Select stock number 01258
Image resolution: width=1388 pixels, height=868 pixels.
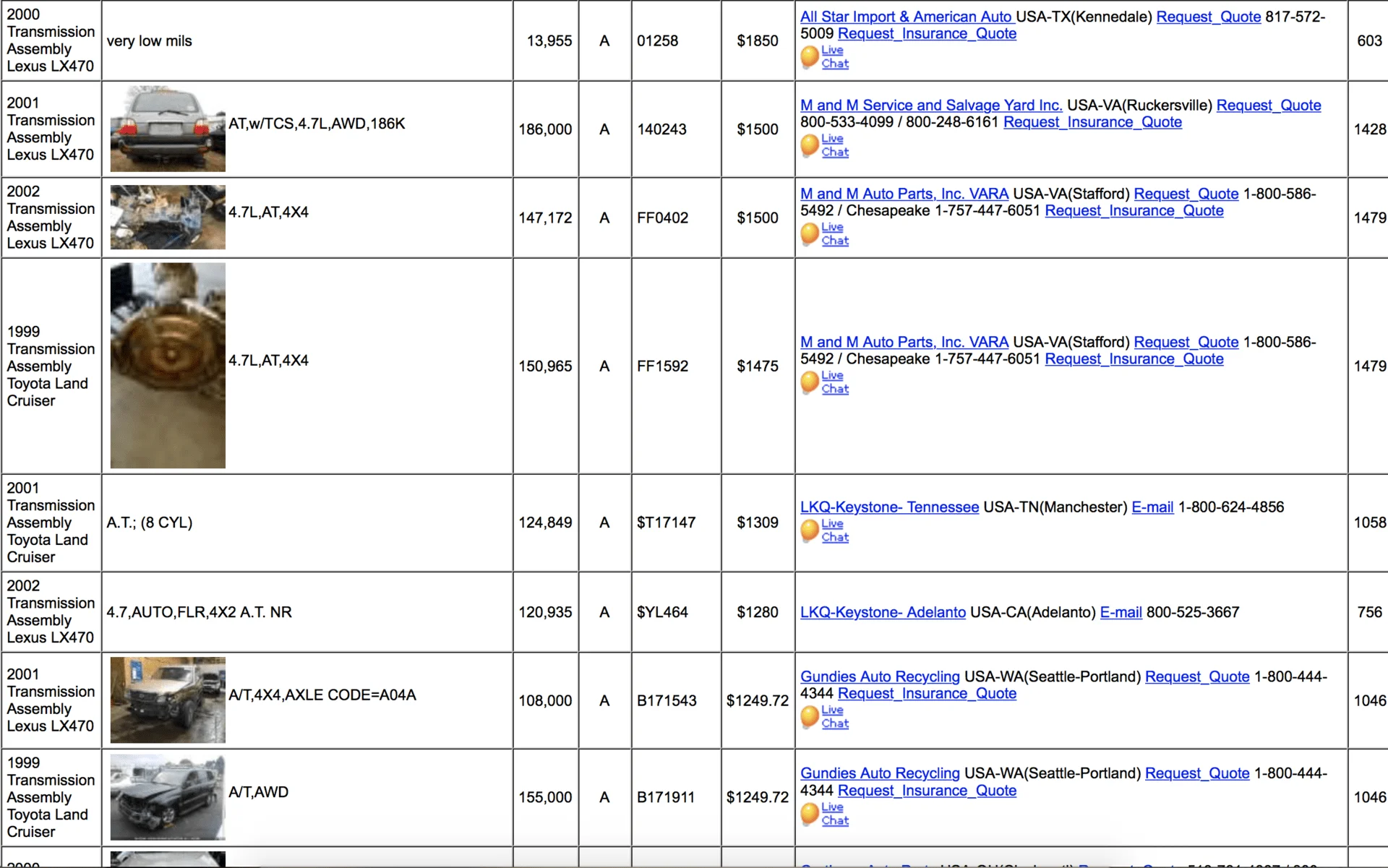pos(657,40)
